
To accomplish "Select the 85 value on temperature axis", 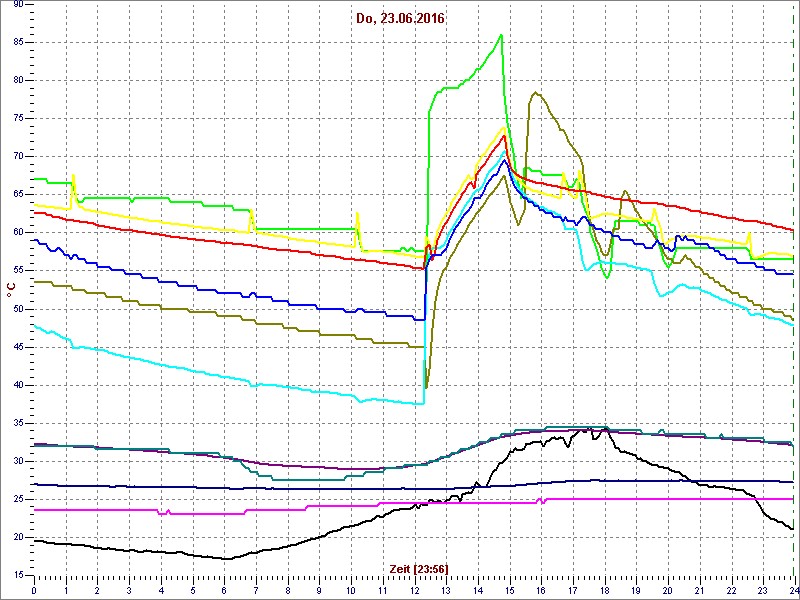I will tap(18, 42).
